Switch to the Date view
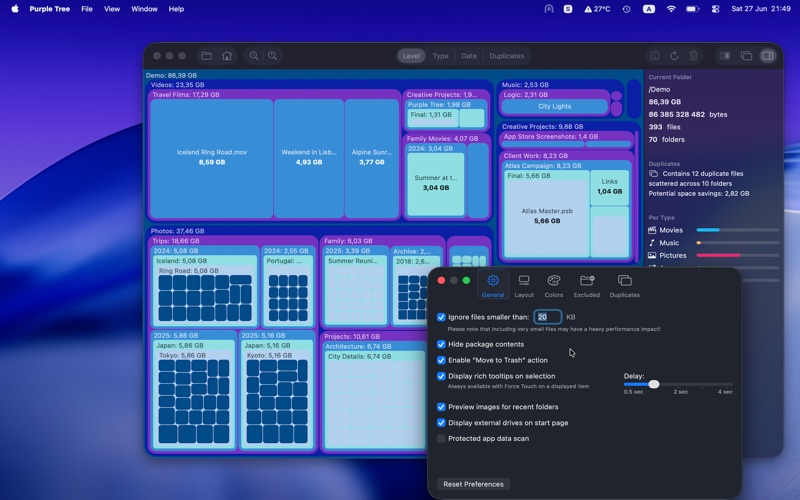This screenshot has height=500, width=800. [x=469, y=56]
